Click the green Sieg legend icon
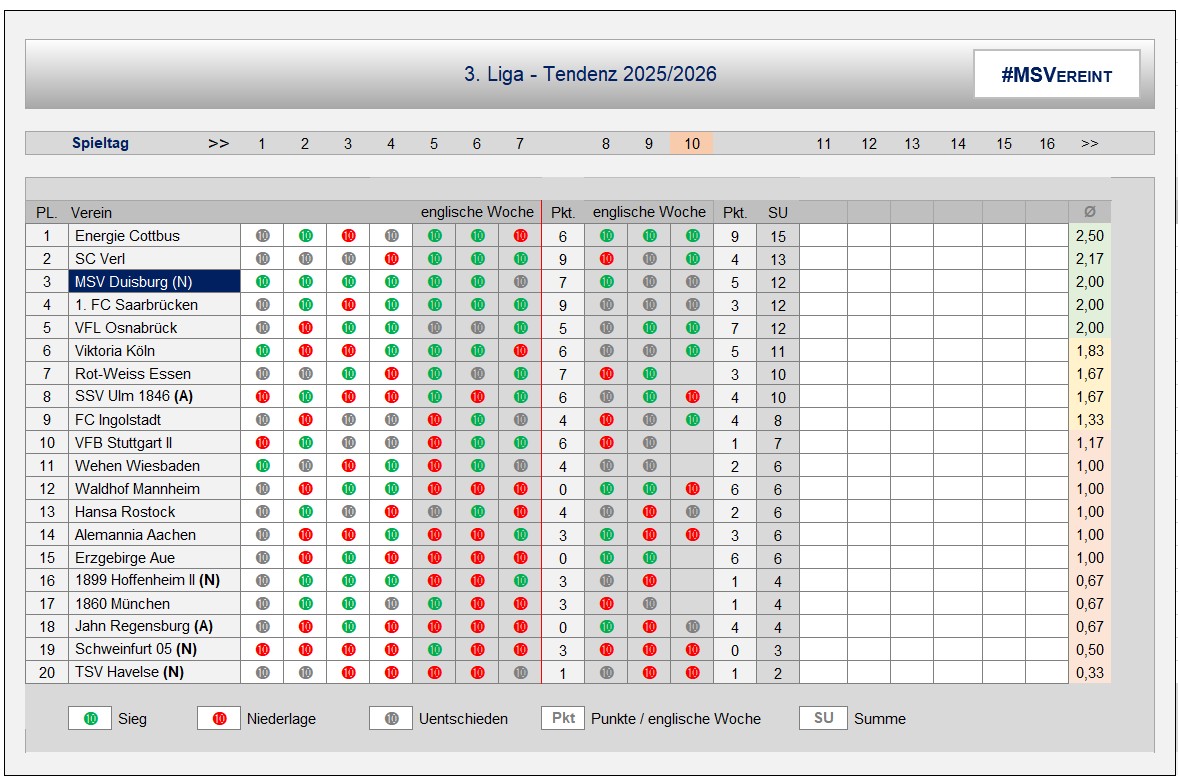The image size is (1178, 780). tap(91, 718)
